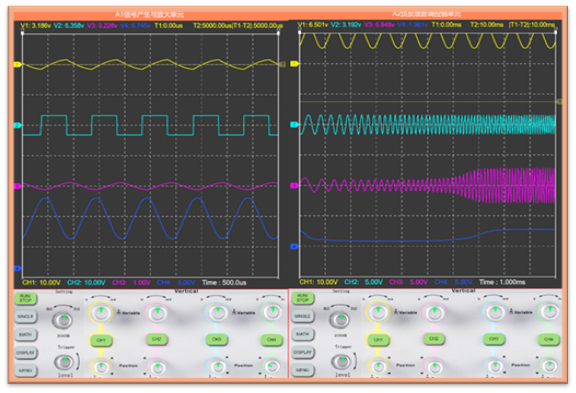The image size is (576, 393).
Task: Click the cyan CH2 ground marker on the left scope
Action: pos(17,125)
